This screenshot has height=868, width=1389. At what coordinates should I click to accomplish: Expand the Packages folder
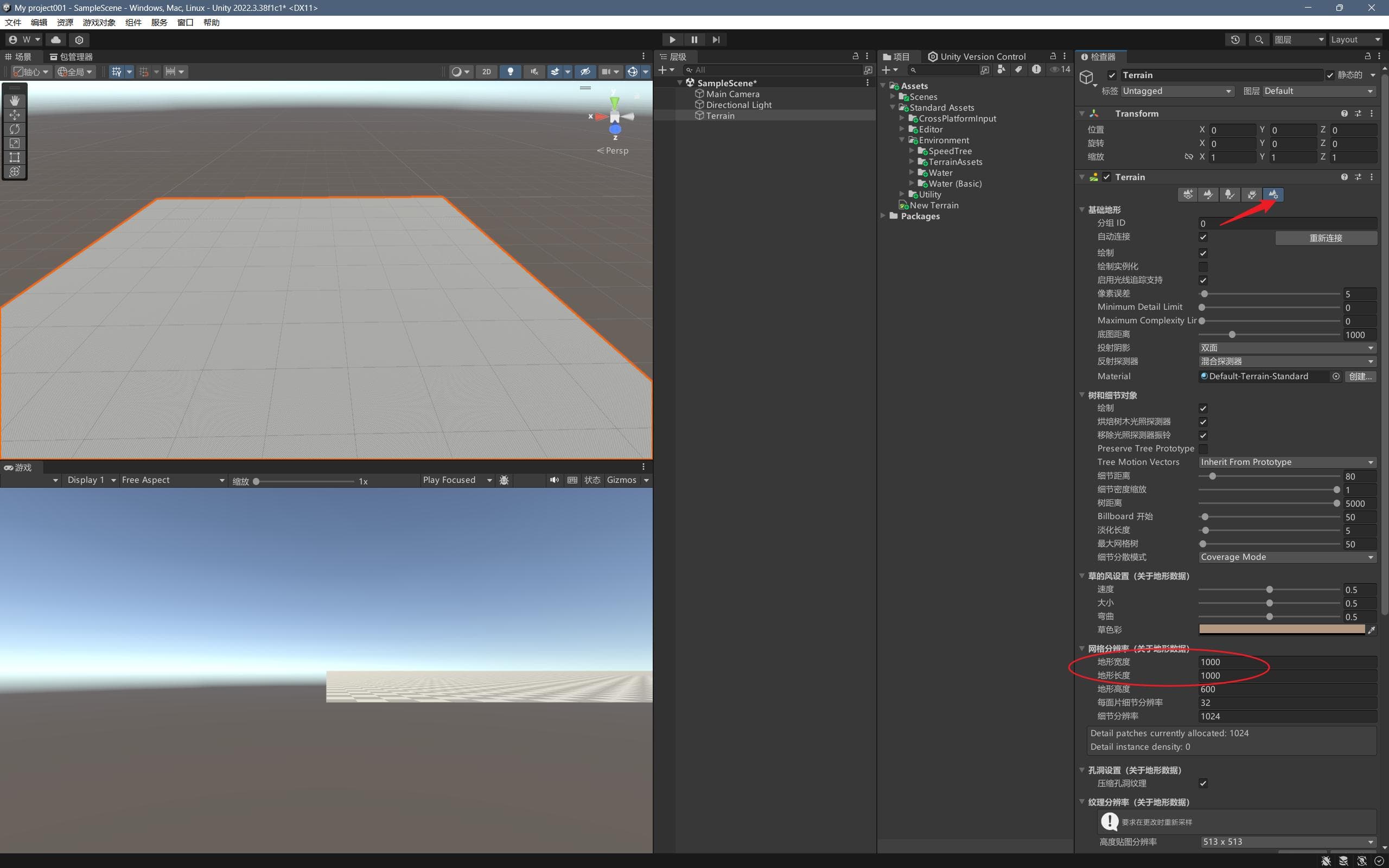[x=883, y=216]
